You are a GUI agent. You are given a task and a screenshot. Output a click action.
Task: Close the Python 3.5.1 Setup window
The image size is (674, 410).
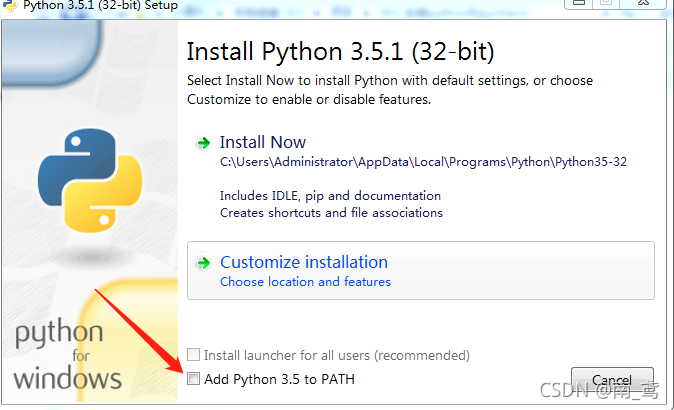(x=643, y=3)
